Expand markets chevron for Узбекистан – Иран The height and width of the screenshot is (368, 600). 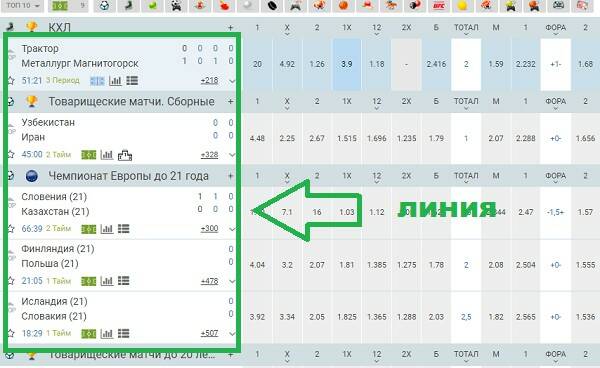pos(232,155)
